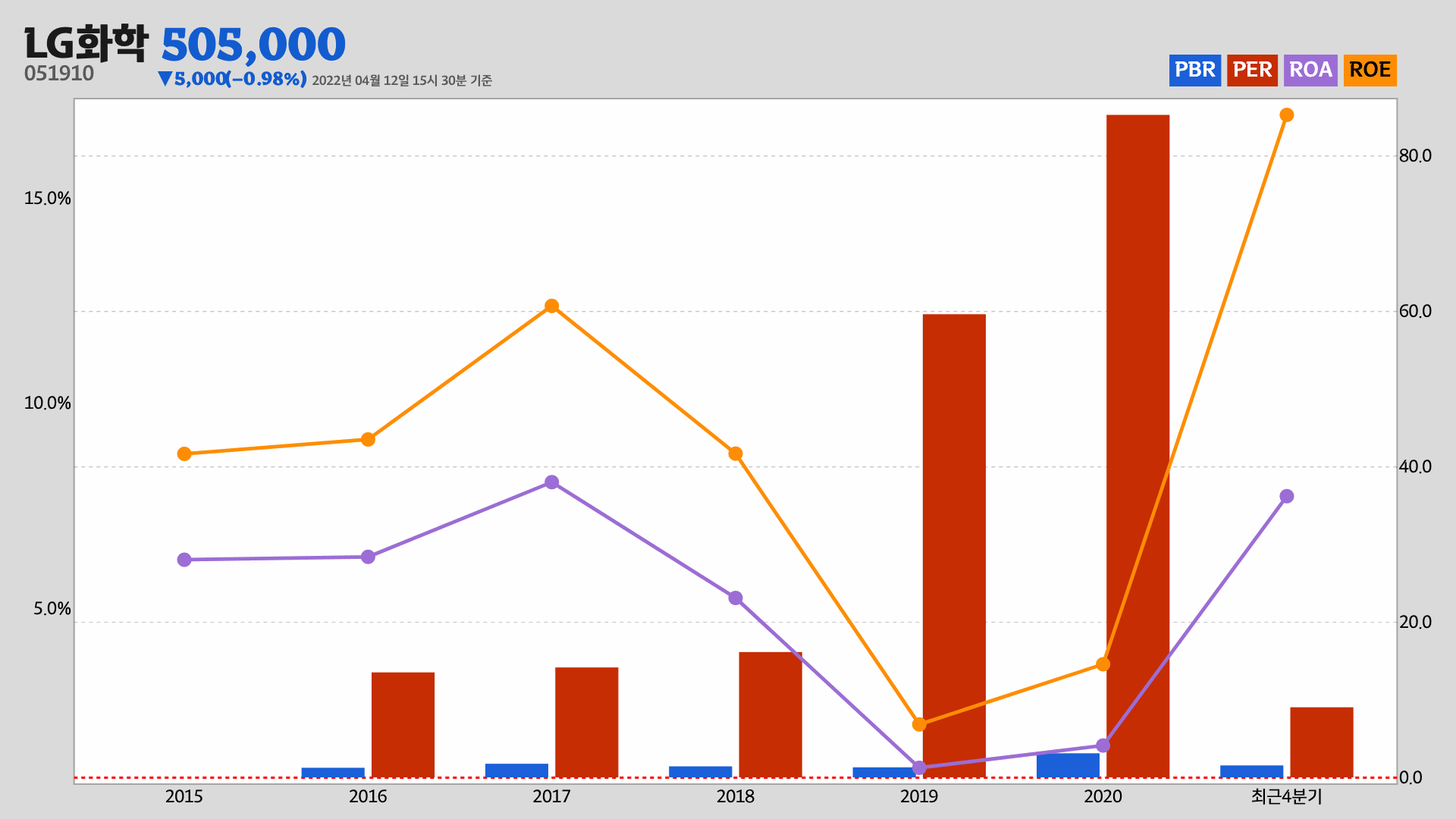Click the 2020 PER red bar

(1137, 446)
